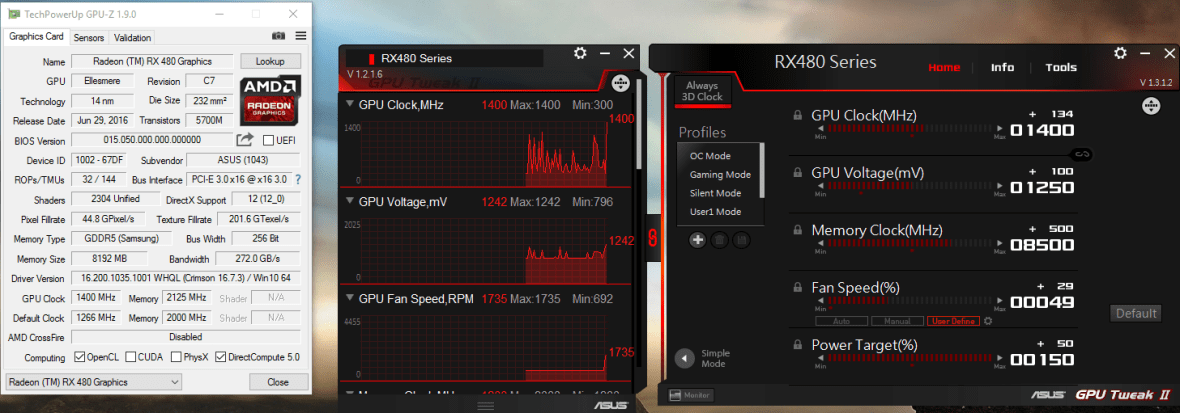Open the Info tab in GPU Tweak

click(1002, 67)
